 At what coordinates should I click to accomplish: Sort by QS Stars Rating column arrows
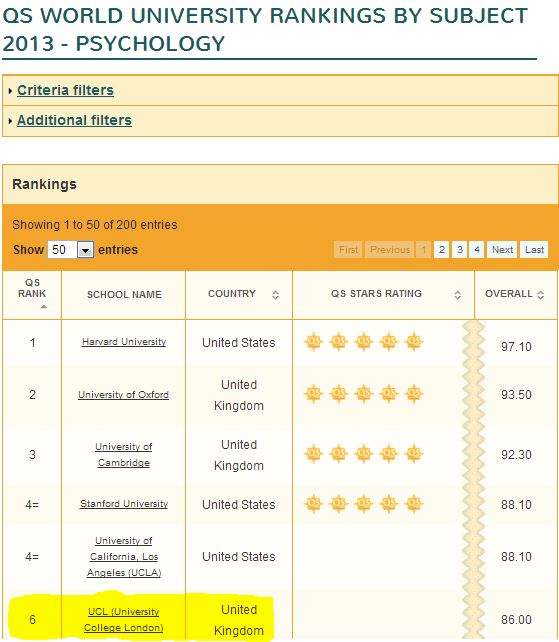[x=457, y=295]
